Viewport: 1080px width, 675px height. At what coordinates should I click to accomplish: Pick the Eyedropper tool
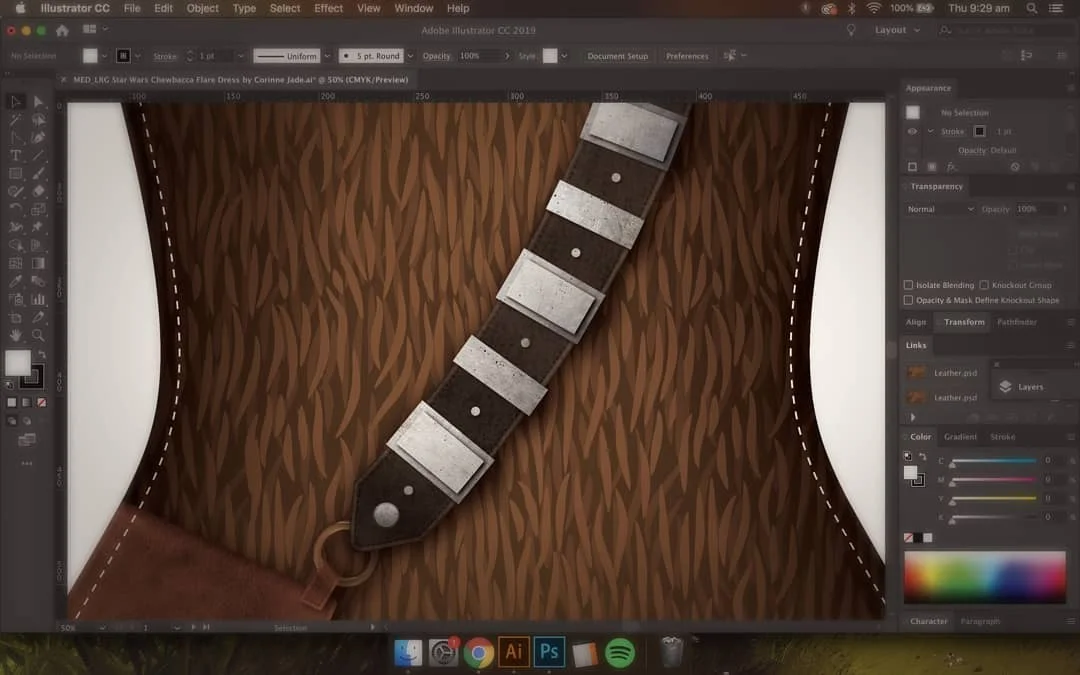tap(16, 281)
